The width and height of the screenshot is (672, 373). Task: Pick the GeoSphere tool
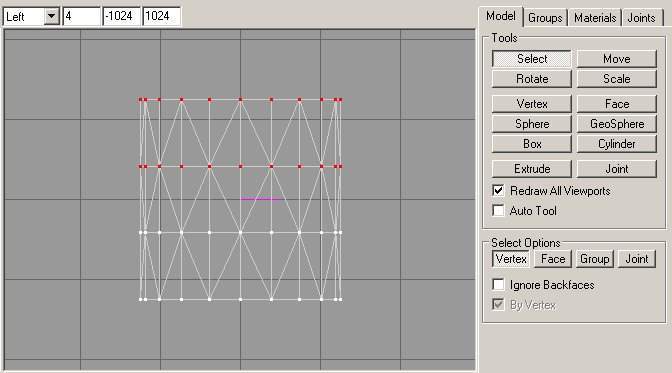pos(616,124)
